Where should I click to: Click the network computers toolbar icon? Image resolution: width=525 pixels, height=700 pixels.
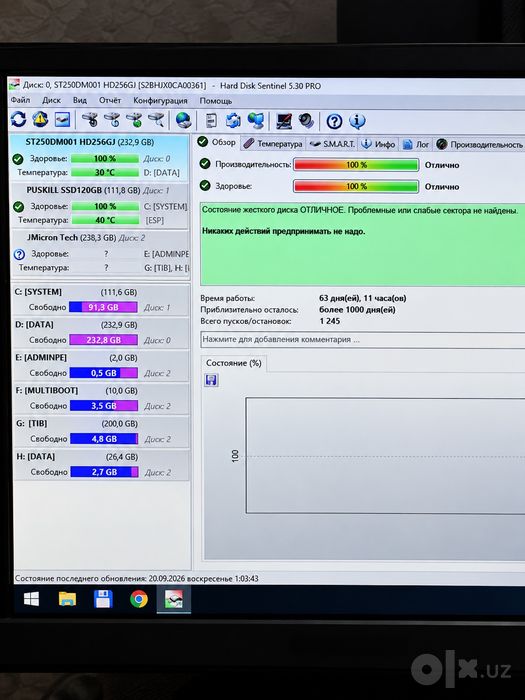coord(256,121)
